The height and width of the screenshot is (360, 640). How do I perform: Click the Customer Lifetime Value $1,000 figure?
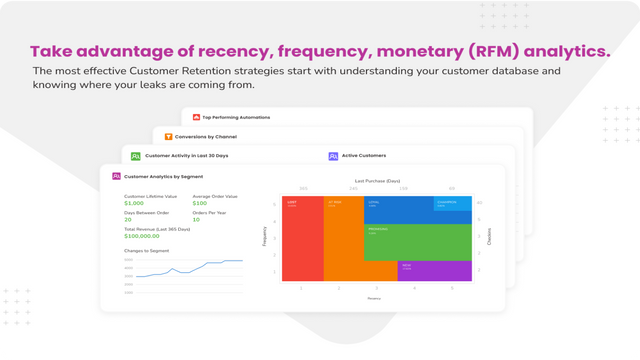[x=134, y=203]
